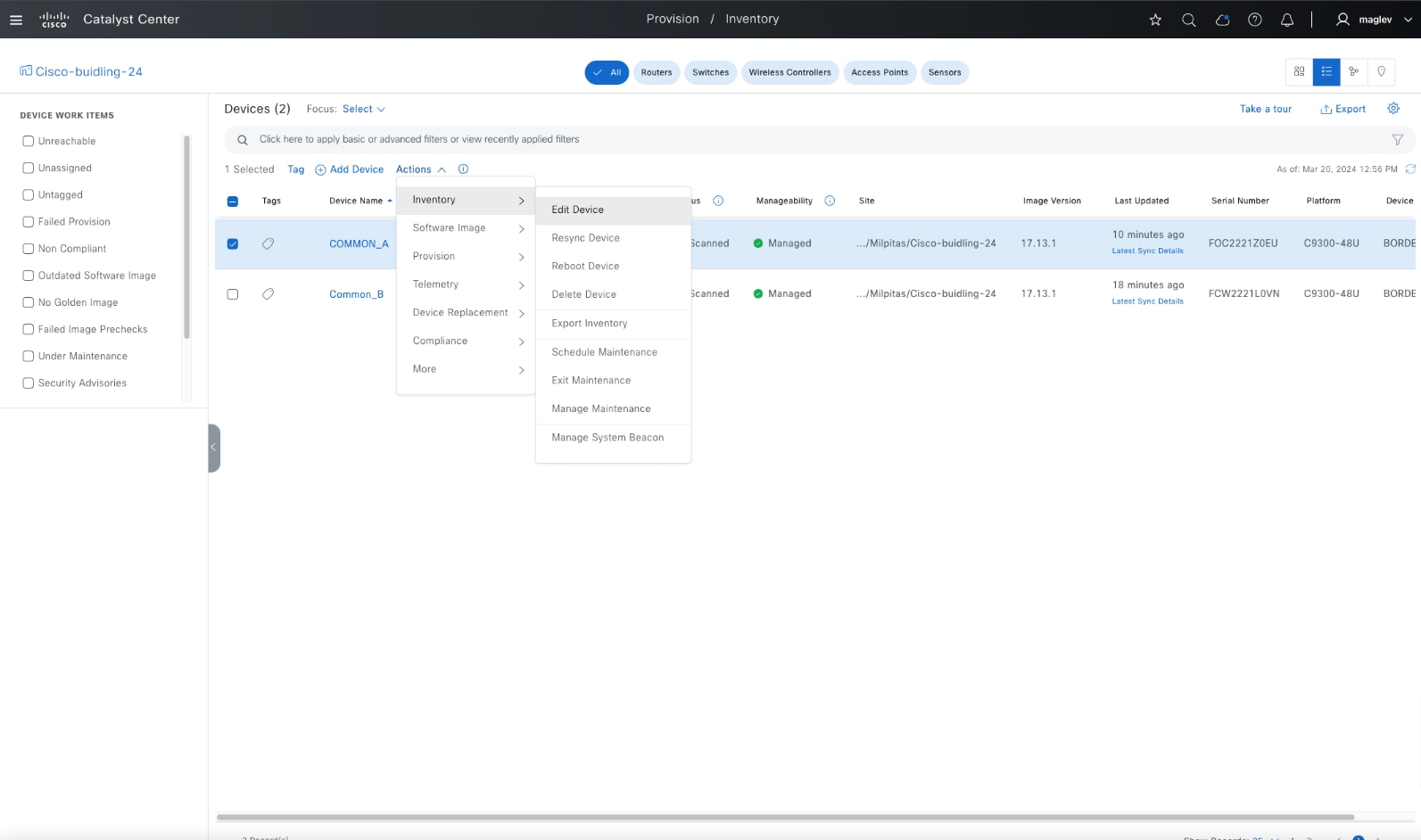Collapse the Actions dropdown menu
1421x840 pixels.
[420, 169]
